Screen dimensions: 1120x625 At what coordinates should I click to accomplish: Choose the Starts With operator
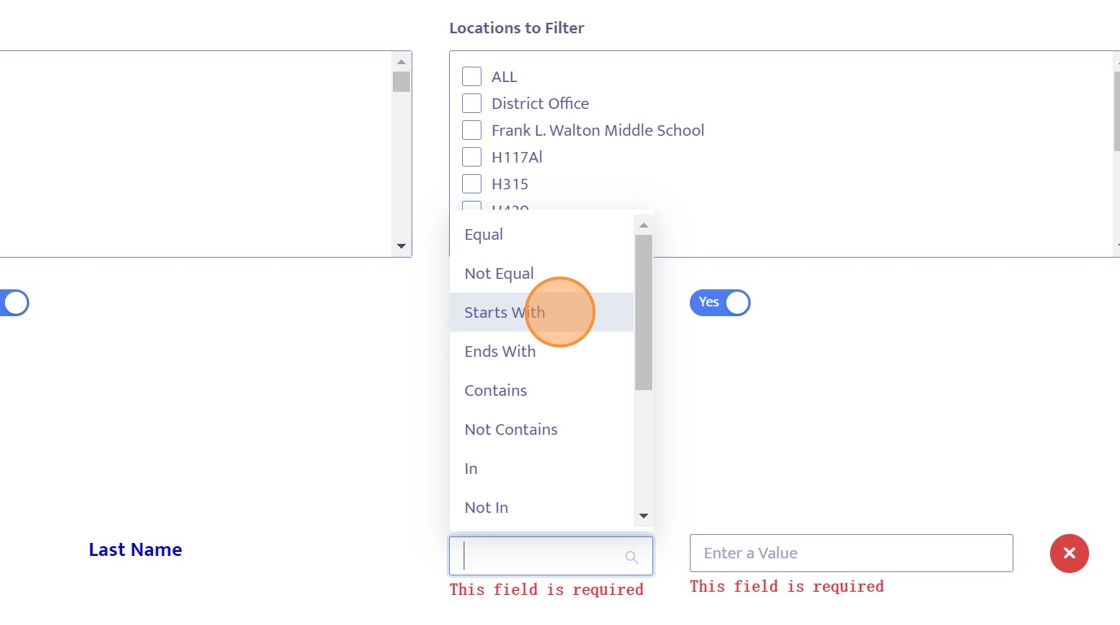[505, 312]
